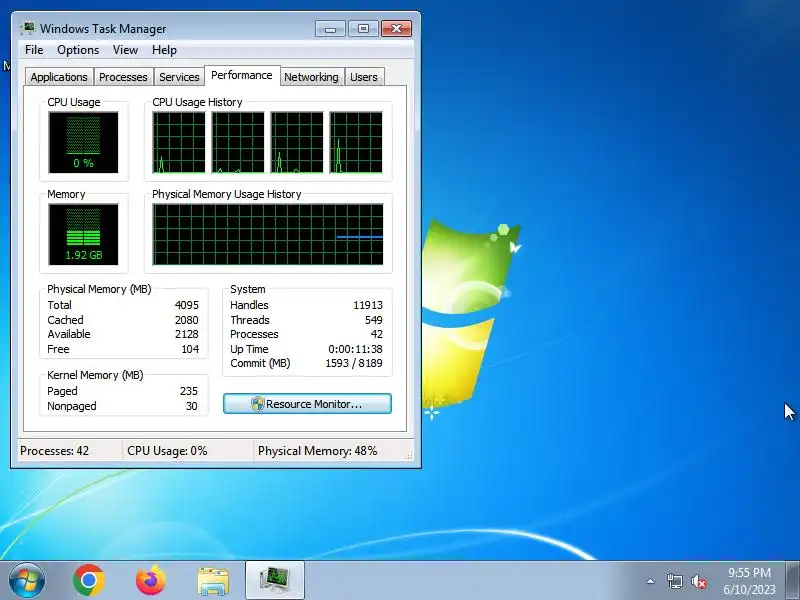
Task: Close the Task Manager window
Action: (396, 29)
